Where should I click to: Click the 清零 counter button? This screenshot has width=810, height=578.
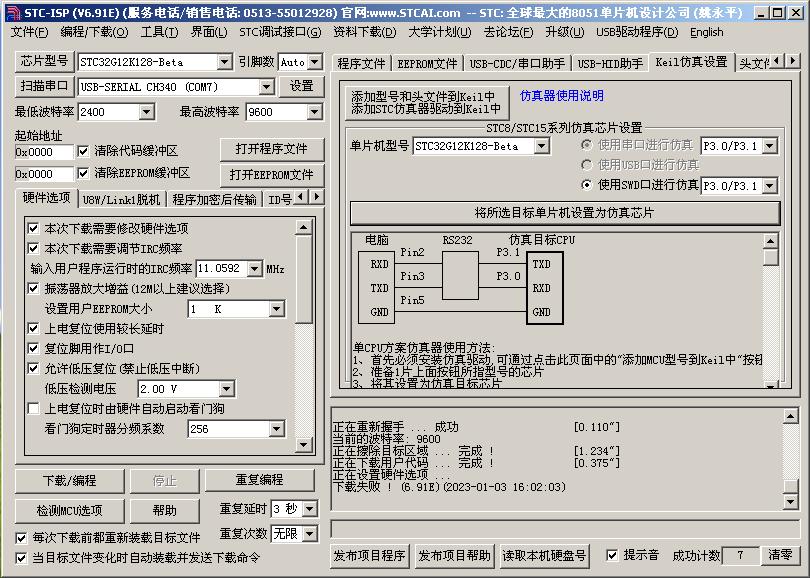click(x=780, y=555)
